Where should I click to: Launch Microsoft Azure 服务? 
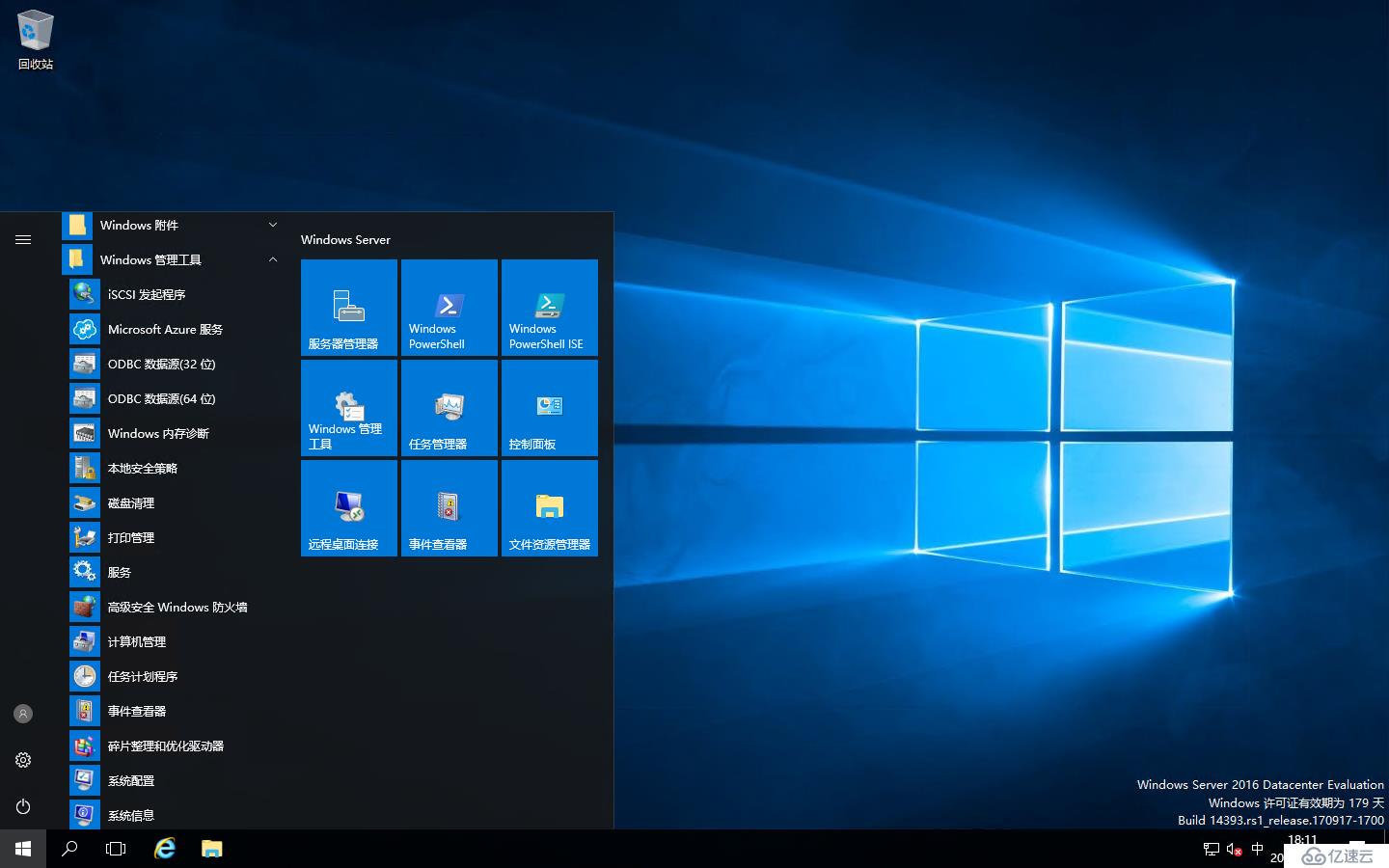[x=174, y=329]
